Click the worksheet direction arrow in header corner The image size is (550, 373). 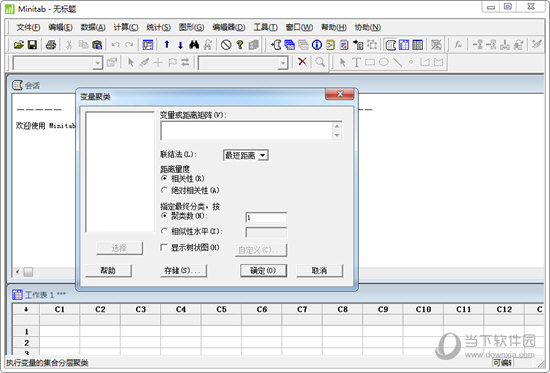click(x=26, y=309)
